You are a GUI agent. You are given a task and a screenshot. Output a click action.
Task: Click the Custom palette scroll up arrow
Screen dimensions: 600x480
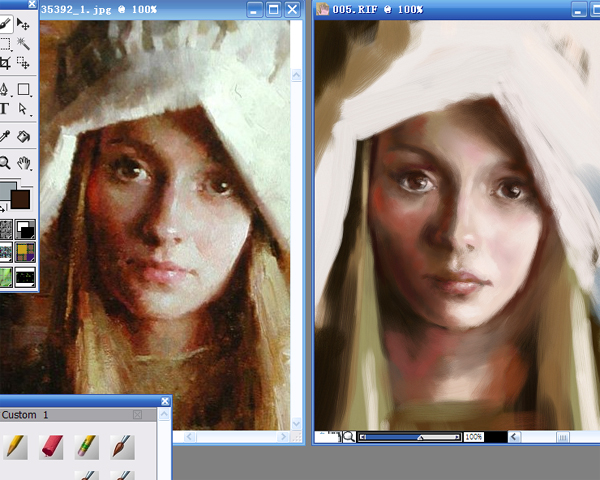(x=164, y=414)
